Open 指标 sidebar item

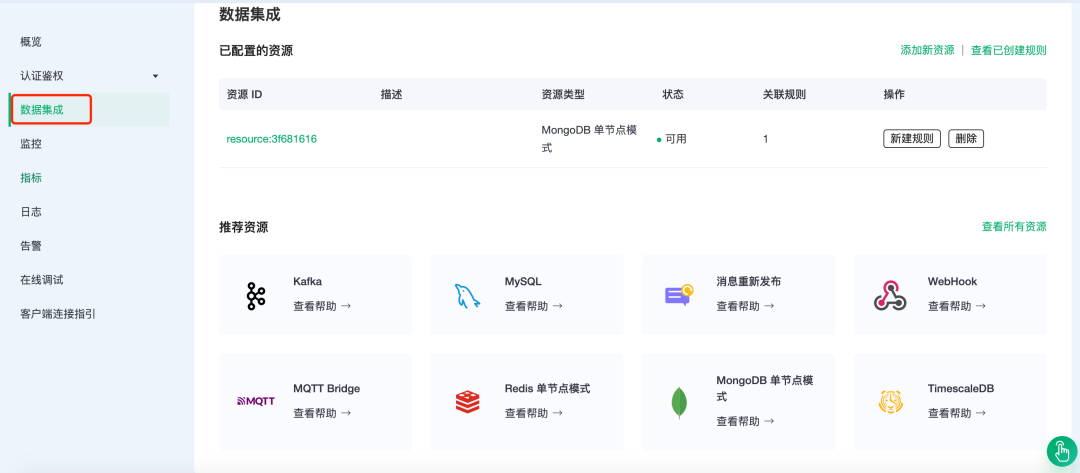31,178
